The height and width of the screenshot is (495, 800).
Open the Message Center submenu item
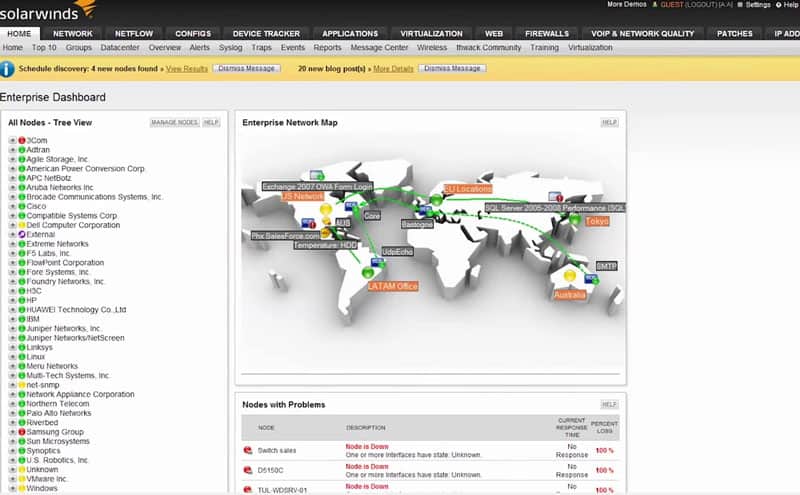(x=379, y=47)
